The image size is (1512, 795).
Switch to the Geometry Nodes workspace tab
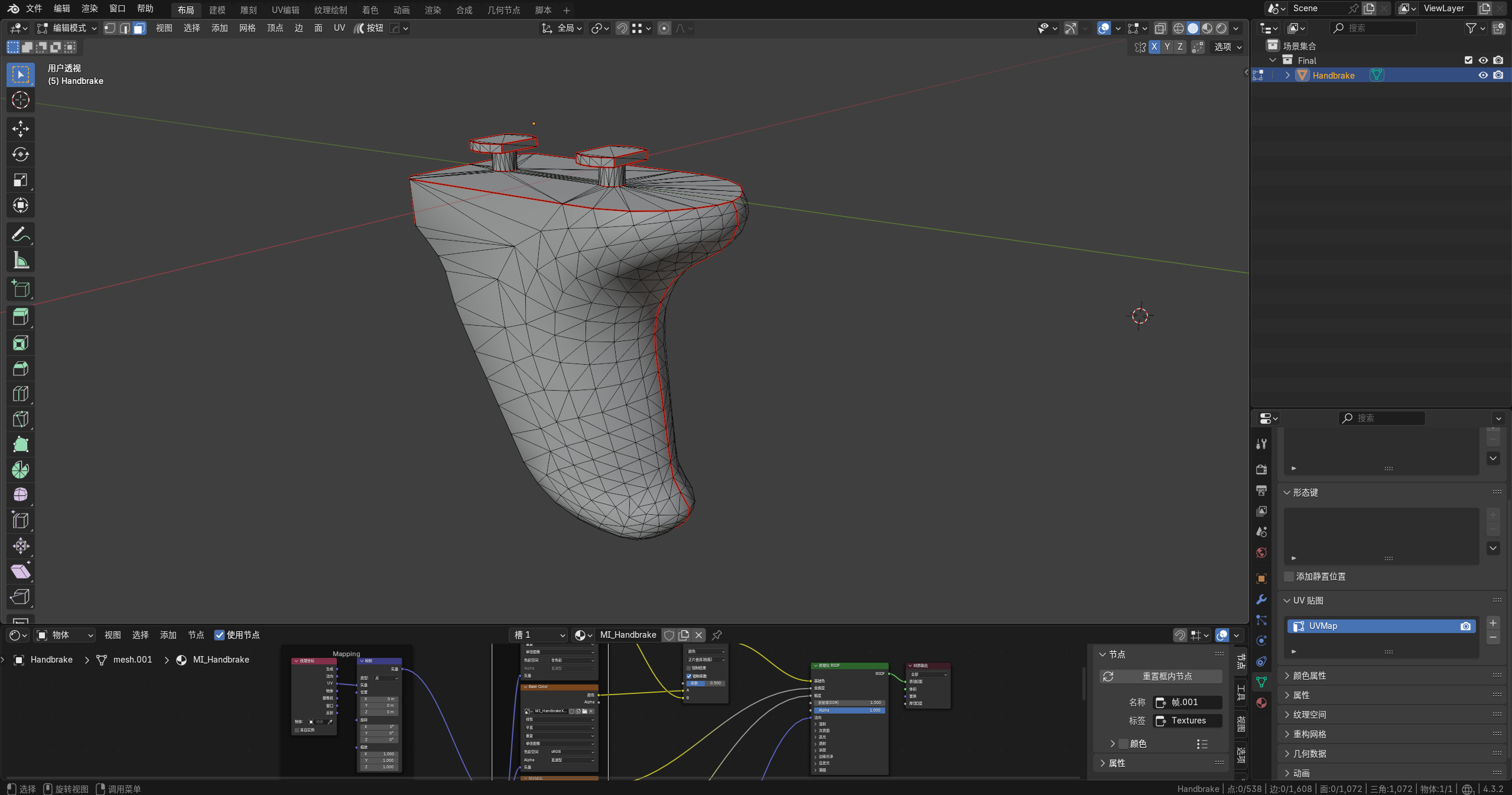(x=503, y=10)
